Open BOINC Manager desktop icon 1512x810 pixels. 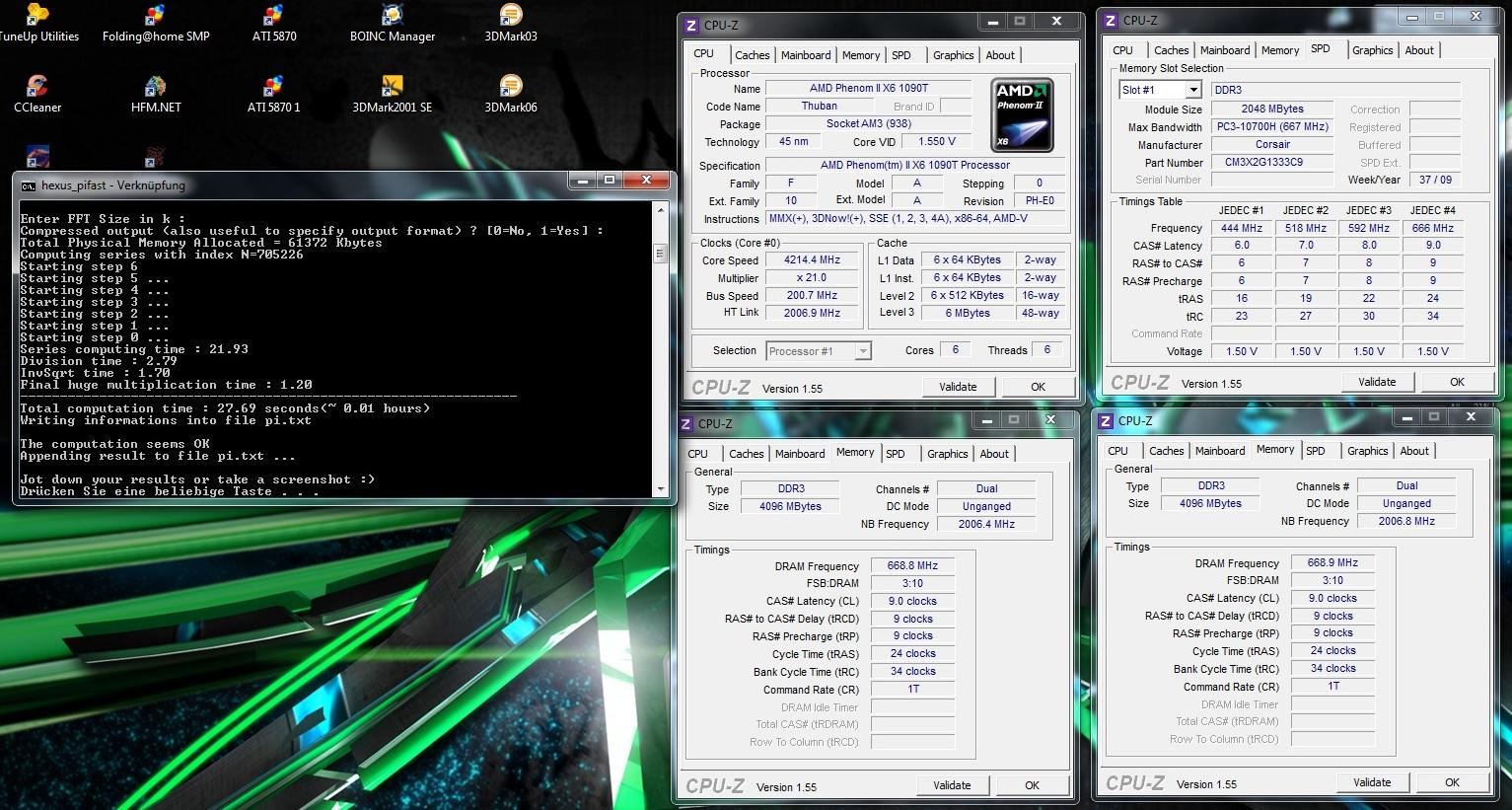click(393, 24)
